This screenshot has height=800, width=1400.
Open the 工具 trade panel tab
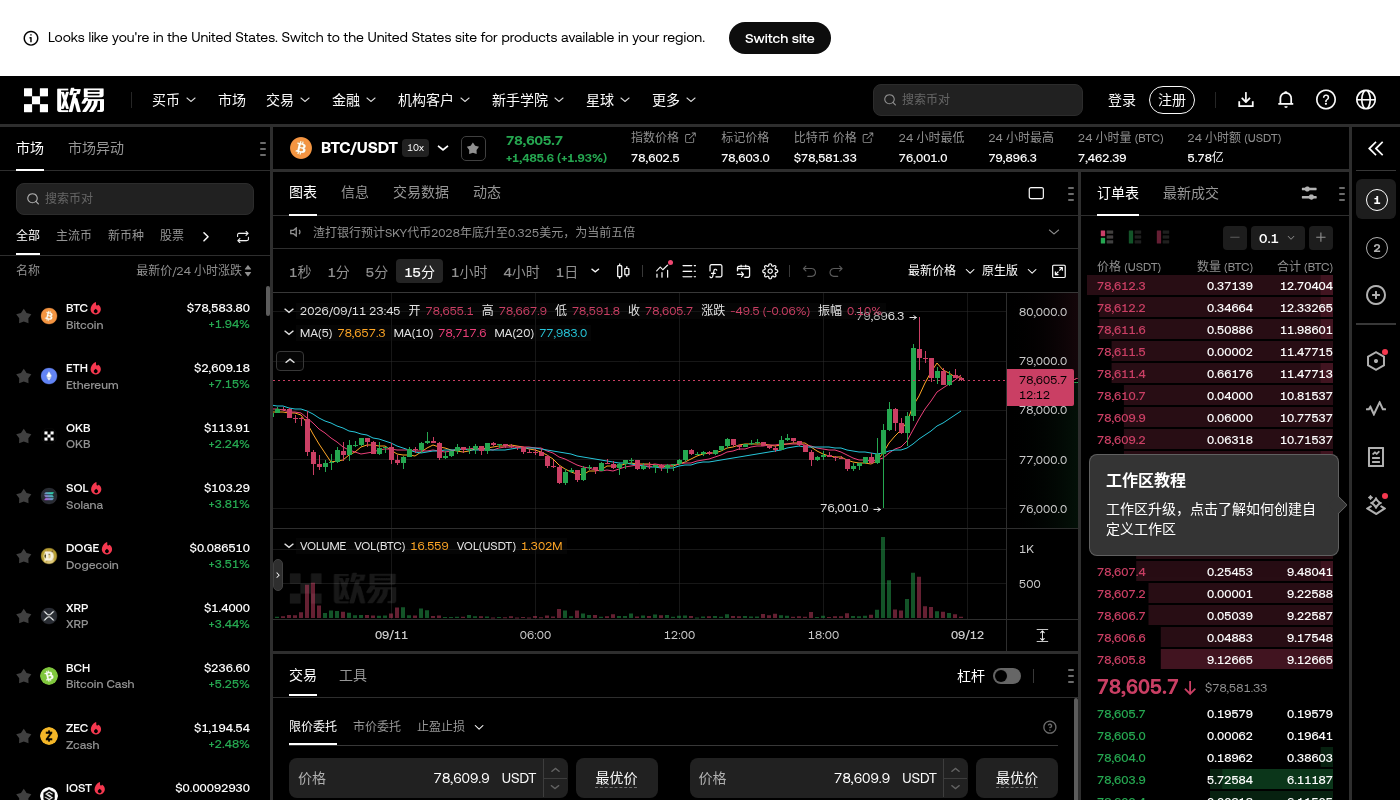[x=353, y=675]
